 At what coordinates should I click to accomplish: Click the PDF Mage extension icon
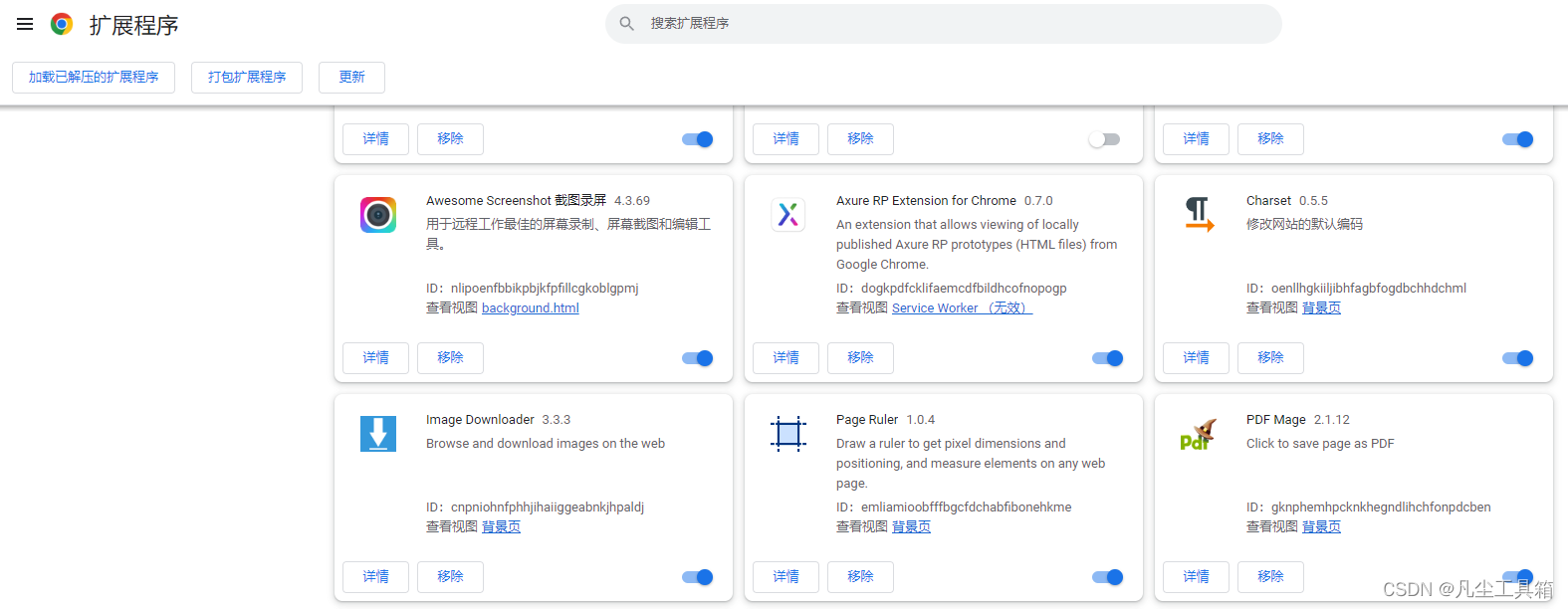[x=1199, y=434]
